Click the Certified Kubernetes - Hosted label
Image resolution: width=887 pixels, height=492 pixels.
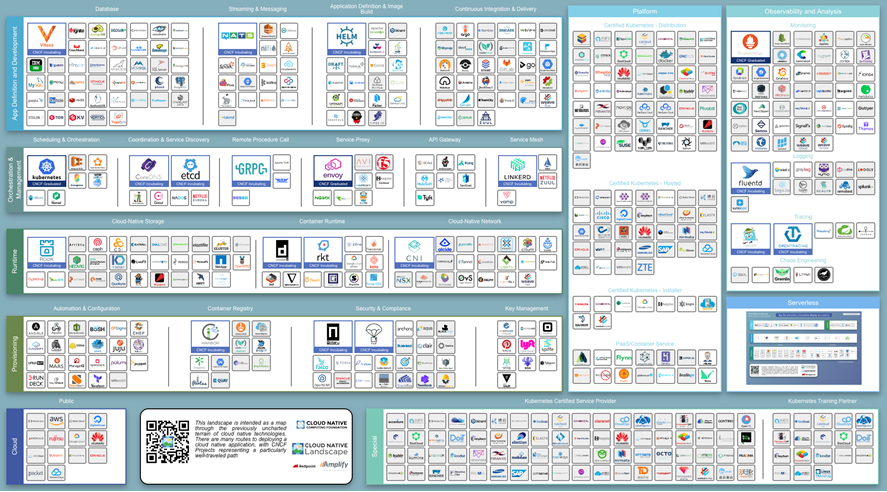click(x=644, y=183)
